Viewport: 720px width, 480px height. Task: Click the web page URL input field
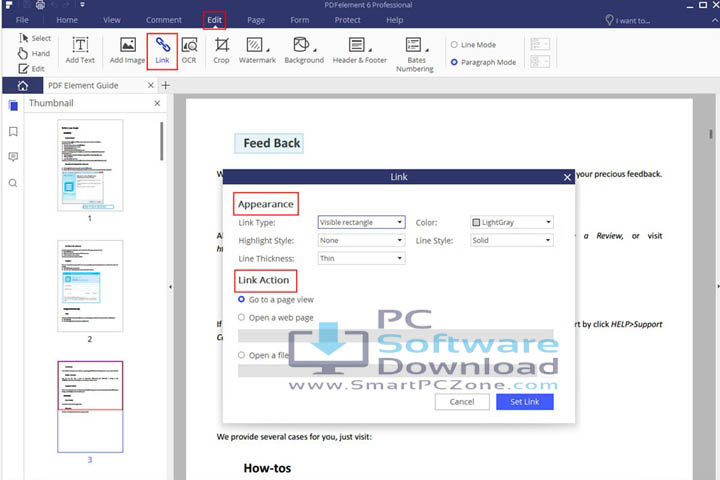click(x=395, y=336)
